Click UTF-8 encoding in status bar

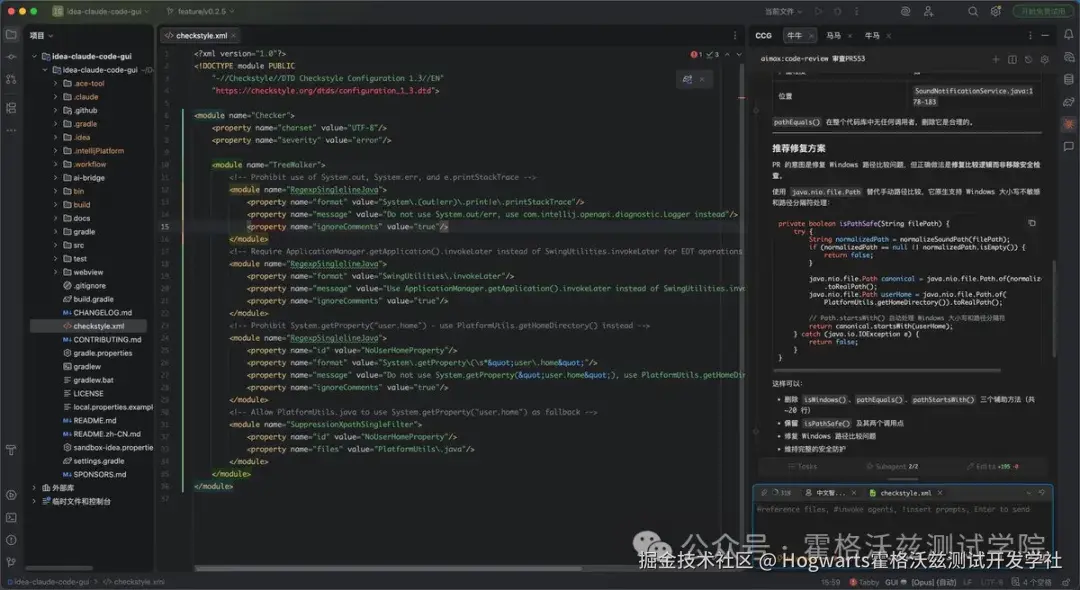992,582
